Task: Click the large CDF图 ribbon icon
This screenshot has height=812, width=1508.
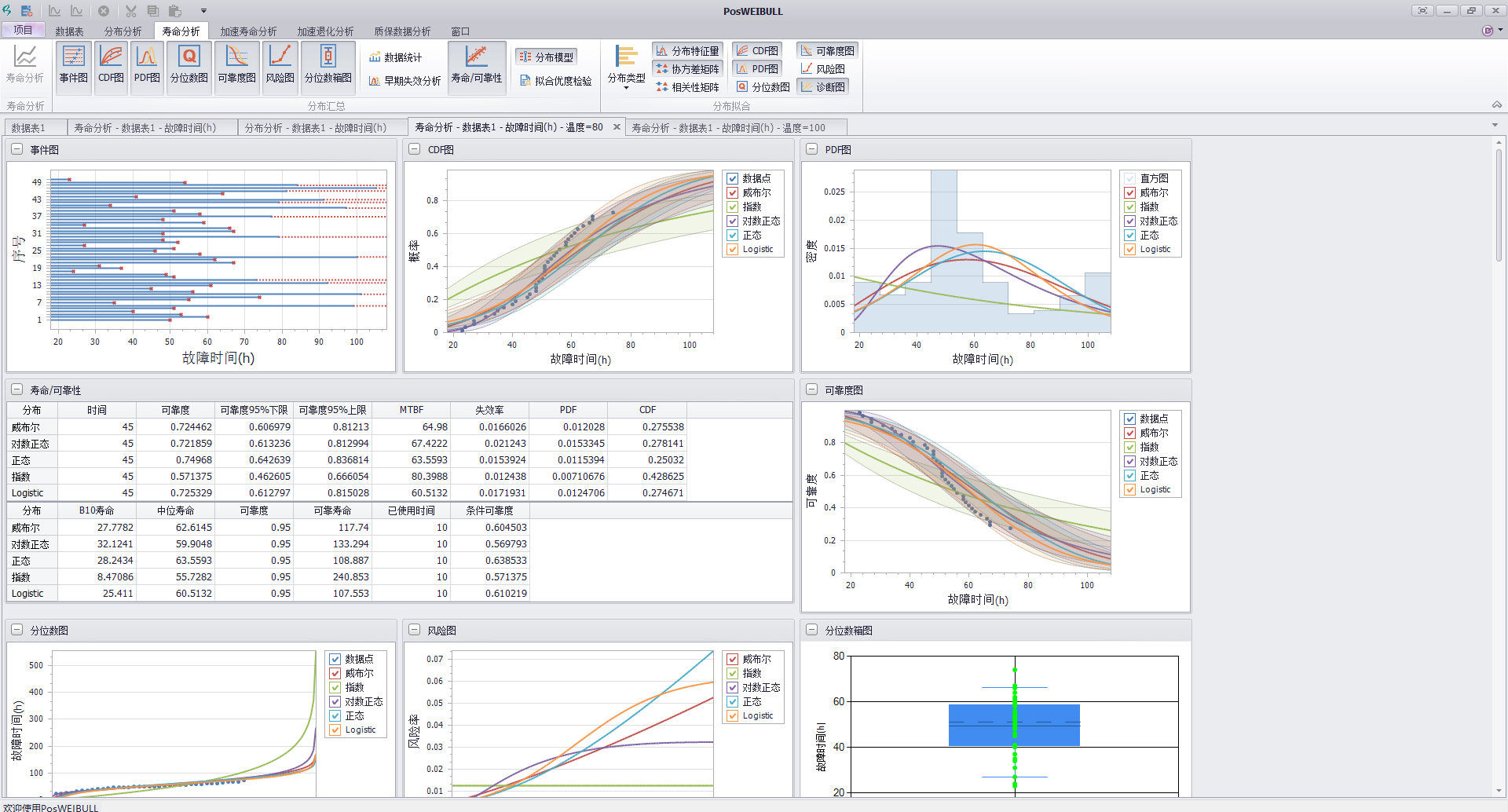Action: (111, 67)
